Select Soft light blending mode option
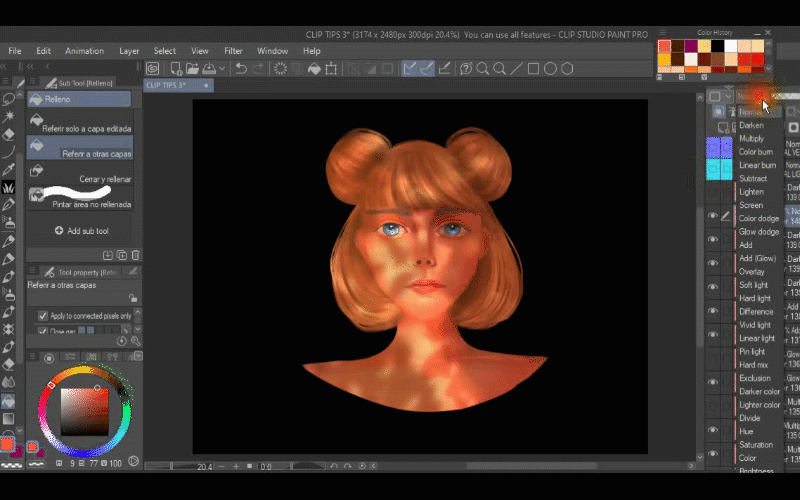The width and height of the screenshot is (800, 500). [754, 285]
